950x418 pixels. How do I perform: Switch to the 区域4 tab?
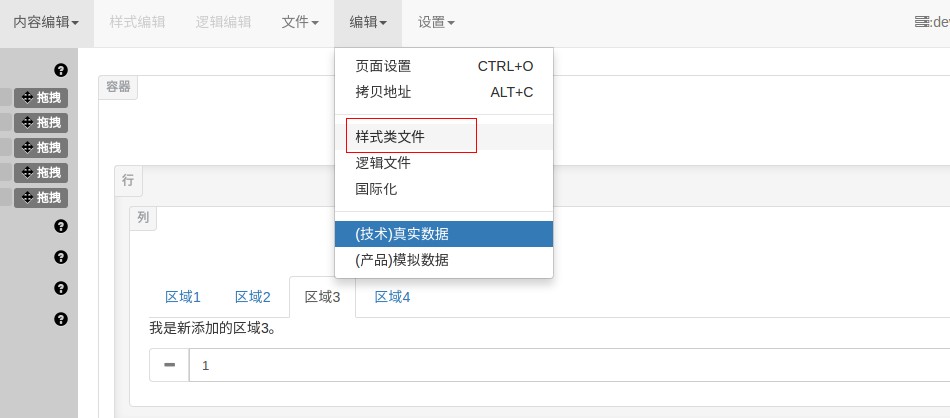392,297
